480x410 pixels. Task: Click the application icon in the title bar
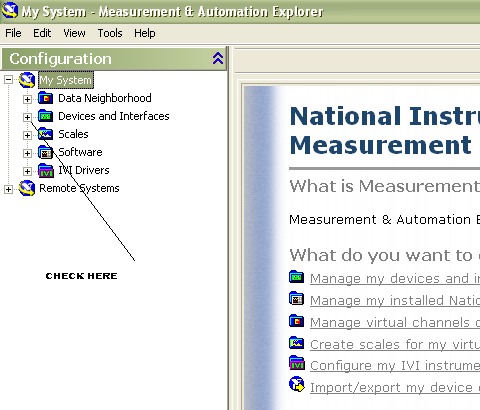click(x=10, y=10)
